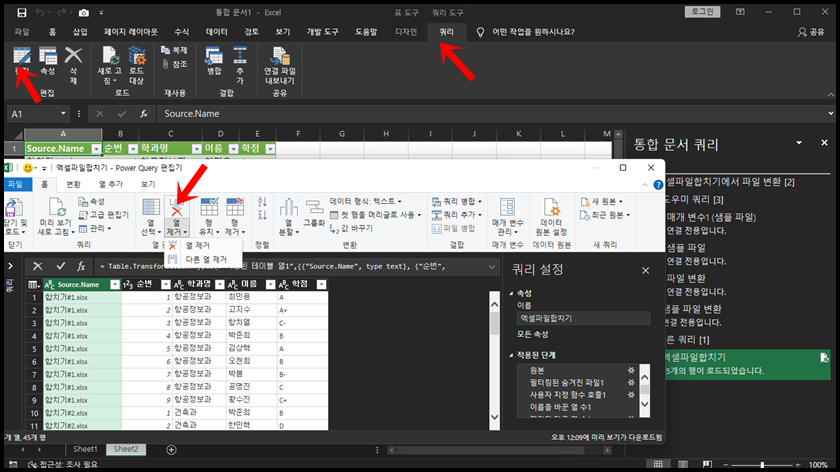Click 미리 보기 새로 고침 icon in Power Query

[55, 216]
